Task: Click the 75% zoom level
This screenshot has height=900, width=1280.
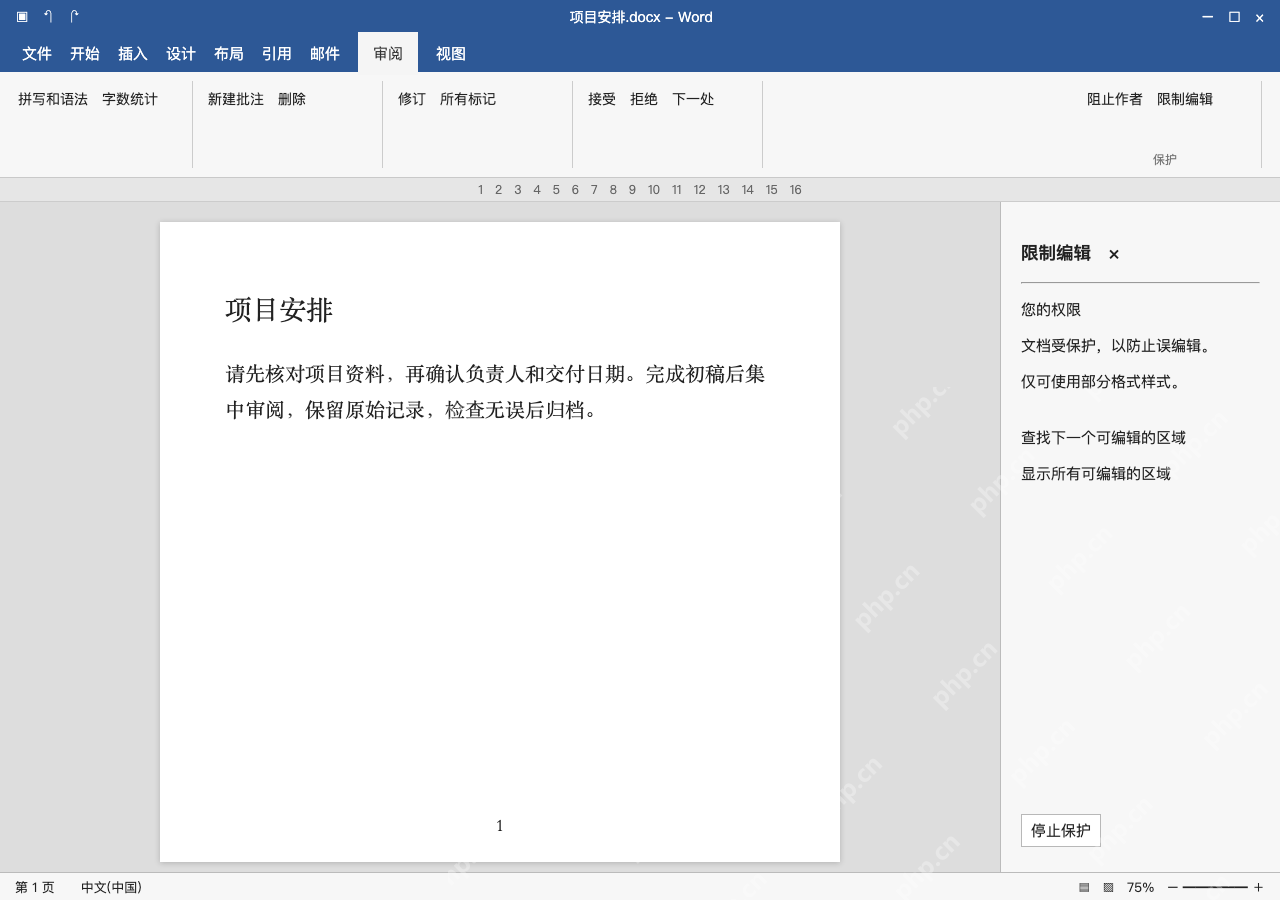Action: (x=1140, y=887)
